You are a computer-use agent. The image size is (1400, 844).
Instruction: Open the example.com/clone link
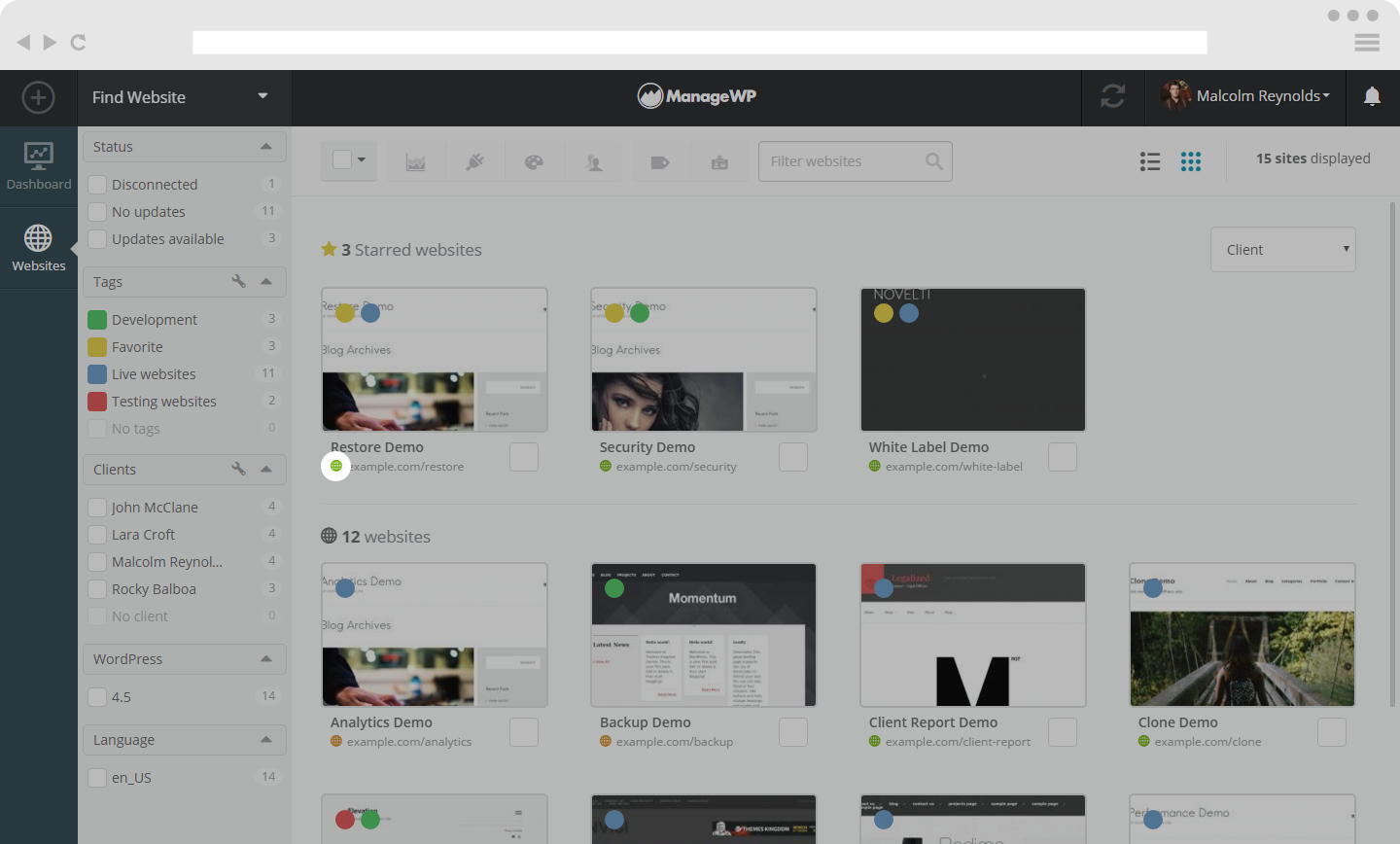[x=1207, y=742]
